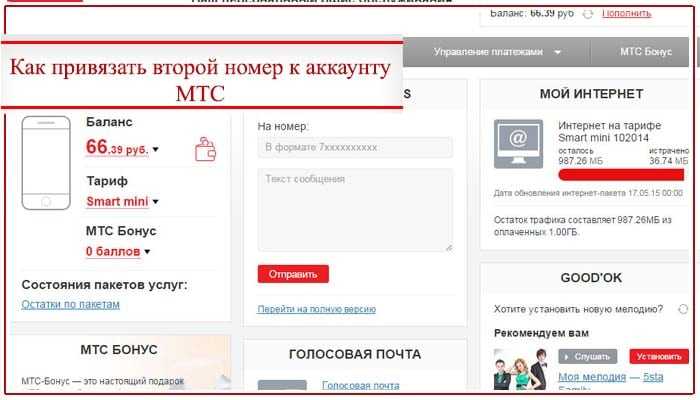
Task: Expand the Smart mini tariff dropdown
Action: click(155, 202)
